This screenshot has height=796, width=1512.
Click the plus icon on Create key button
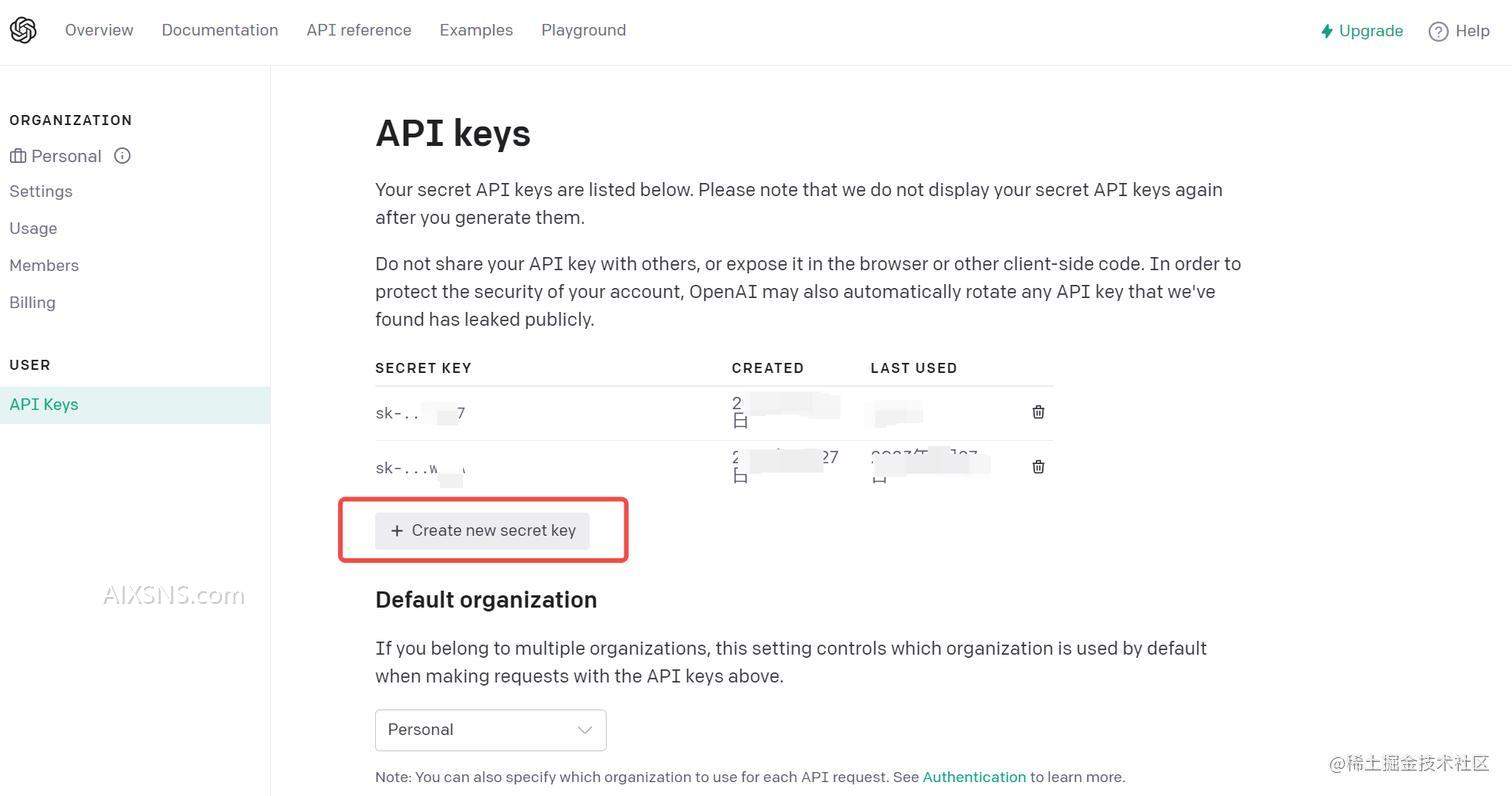pyautogui.click(x=397, y=531)
